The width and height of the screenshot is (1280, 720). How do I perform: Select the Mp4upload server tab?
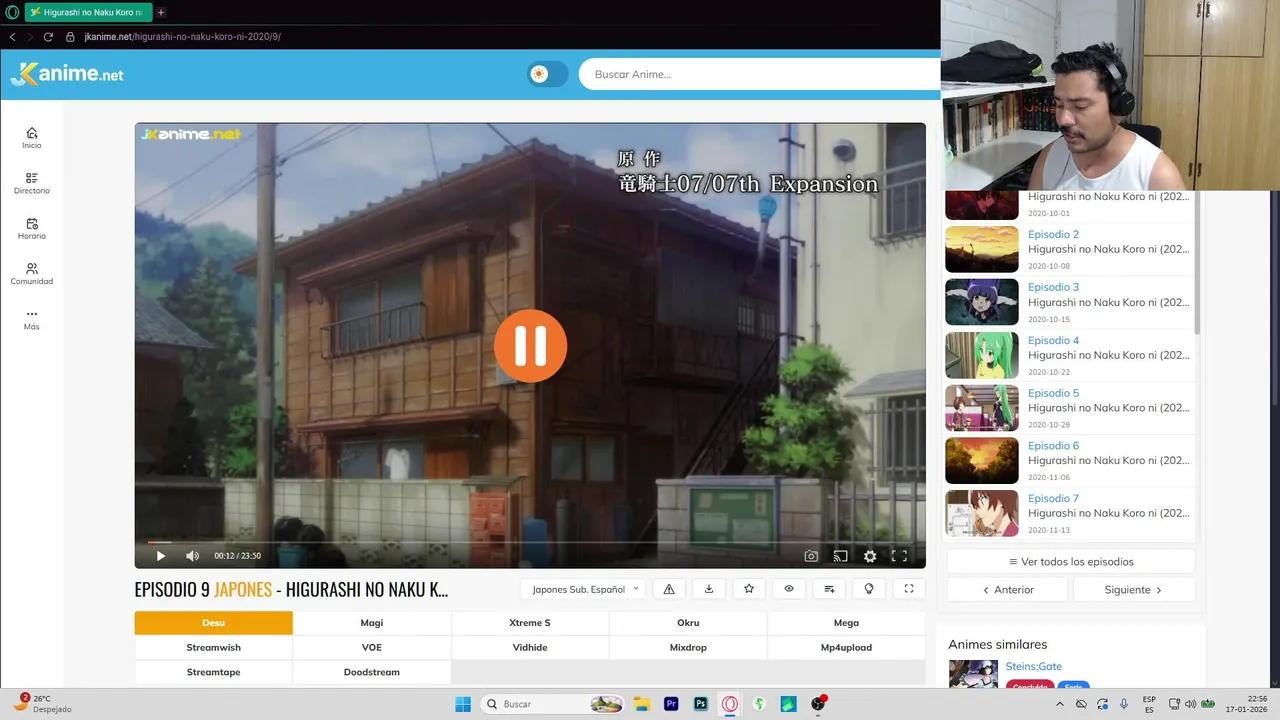[846, 647]
